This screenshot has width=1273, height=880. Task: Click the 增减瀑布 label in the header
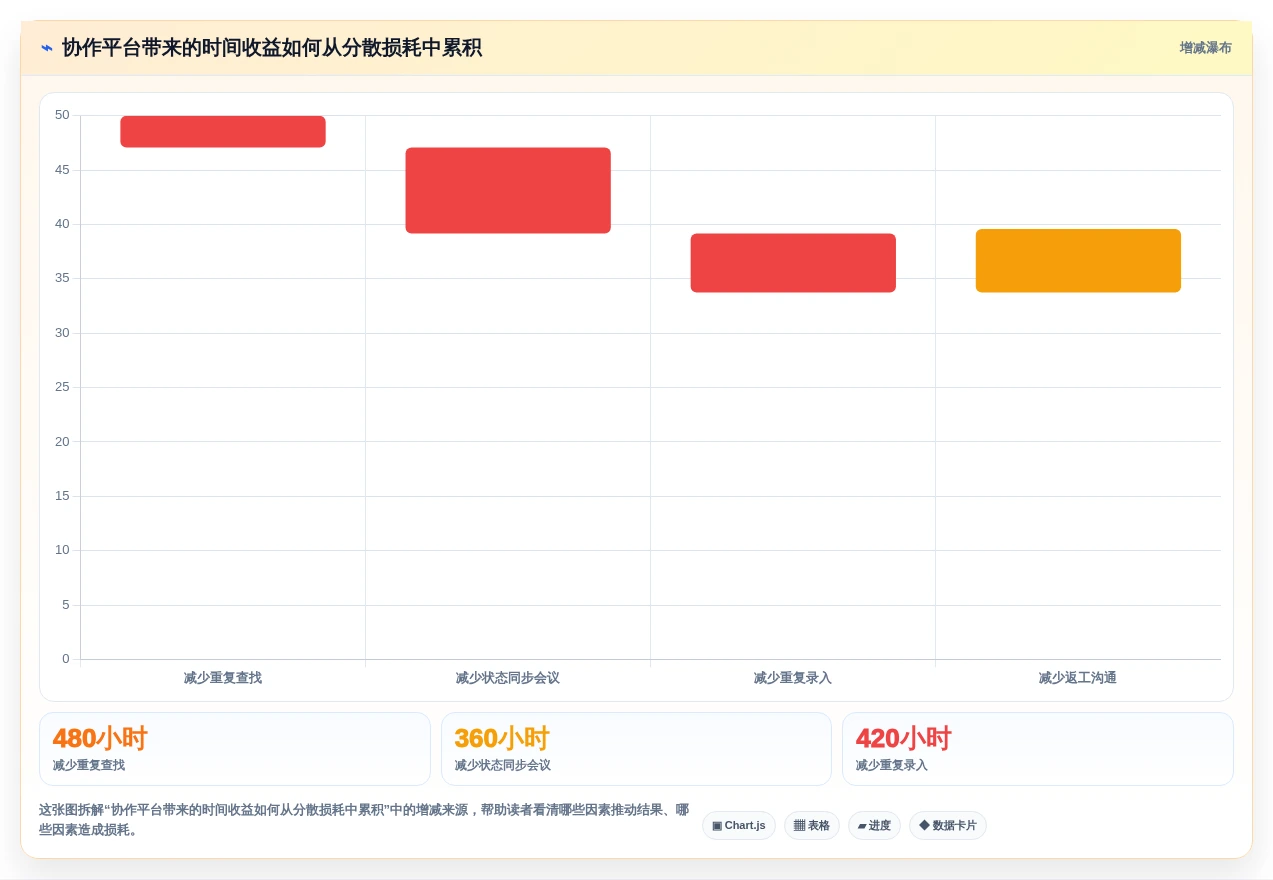click(1205, 48)
